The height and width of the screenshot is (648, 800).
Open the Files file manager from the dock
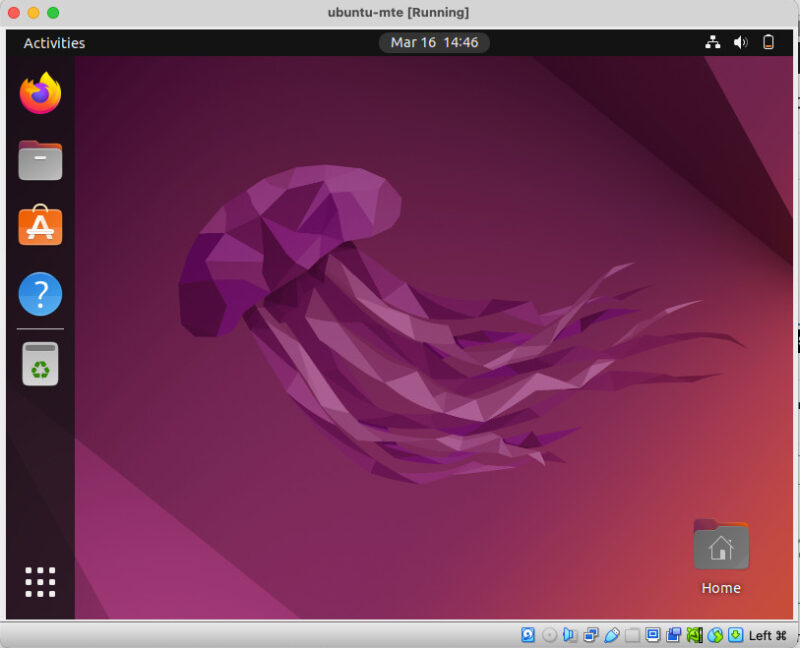click(x=39, y=160)
